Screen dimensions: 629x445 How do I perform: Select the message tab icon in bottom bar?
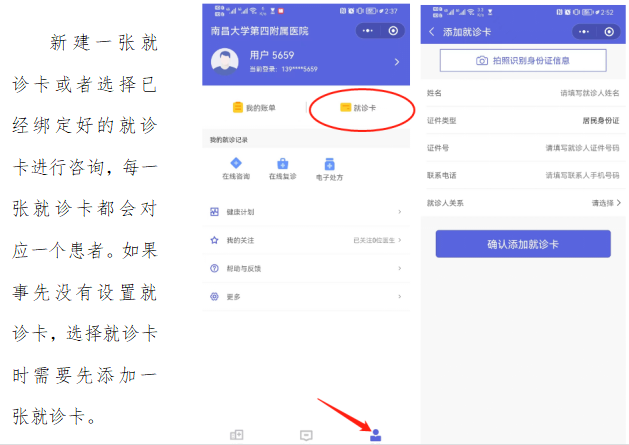(x=307, y=434)
